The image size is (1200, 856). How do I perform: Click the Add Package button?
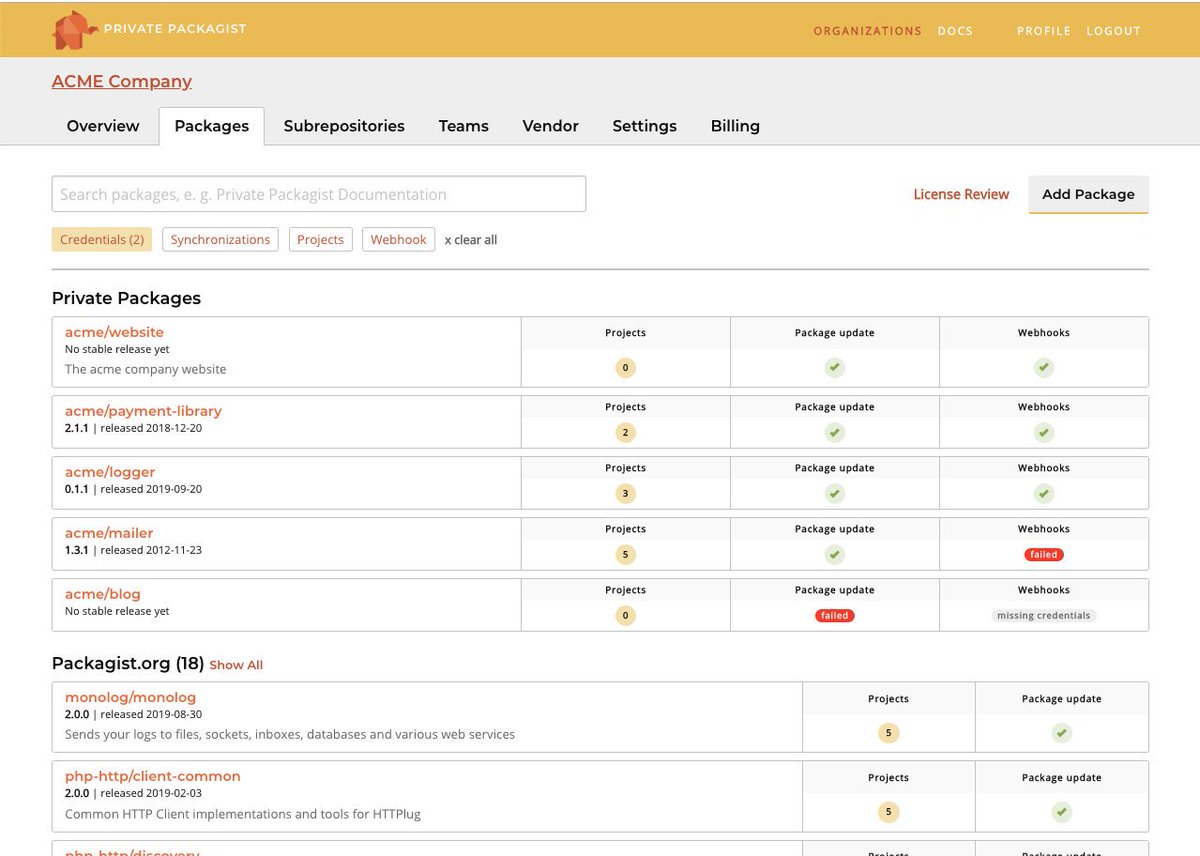1088,195
